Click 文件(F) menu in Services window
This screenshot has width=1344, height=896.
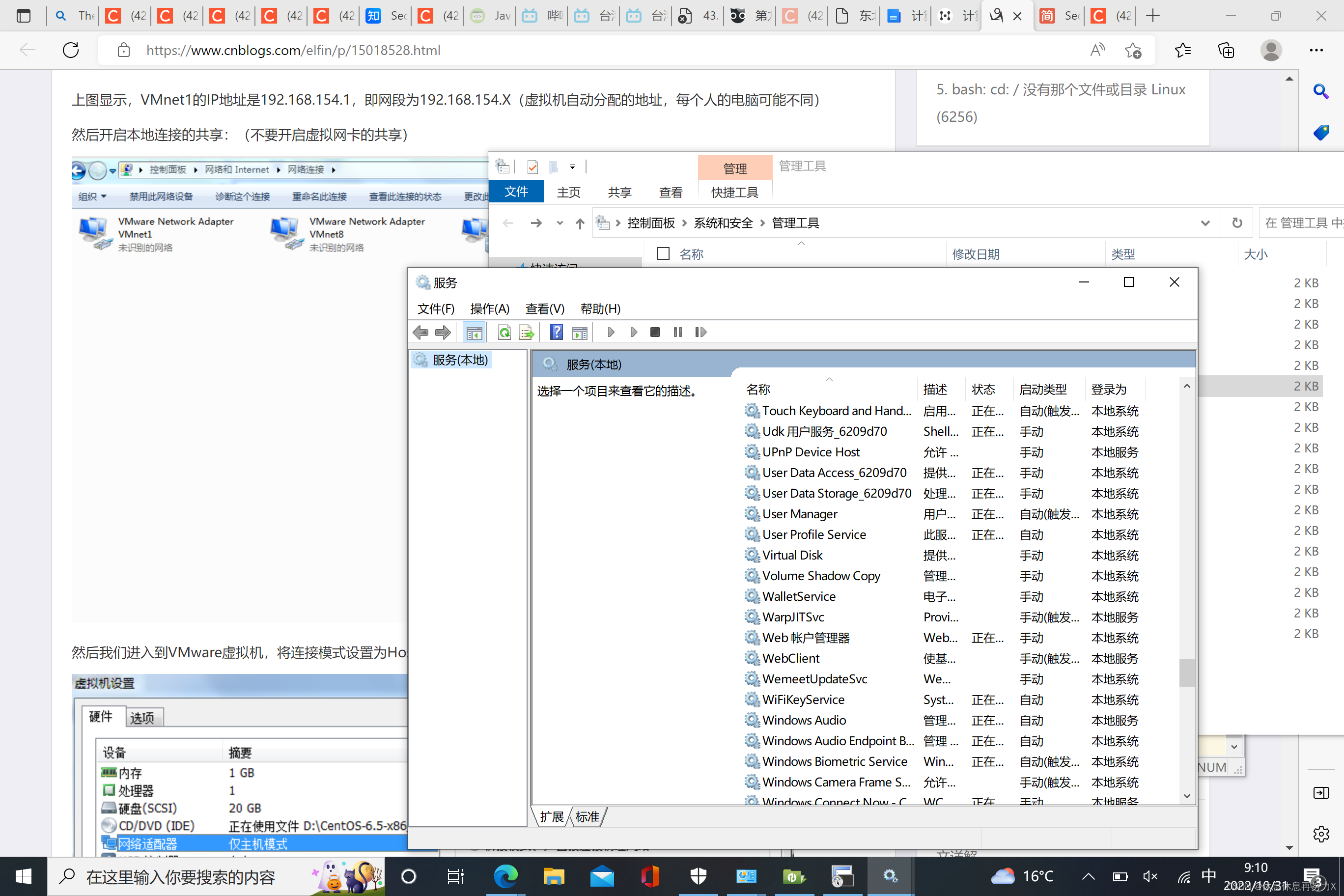437,308
